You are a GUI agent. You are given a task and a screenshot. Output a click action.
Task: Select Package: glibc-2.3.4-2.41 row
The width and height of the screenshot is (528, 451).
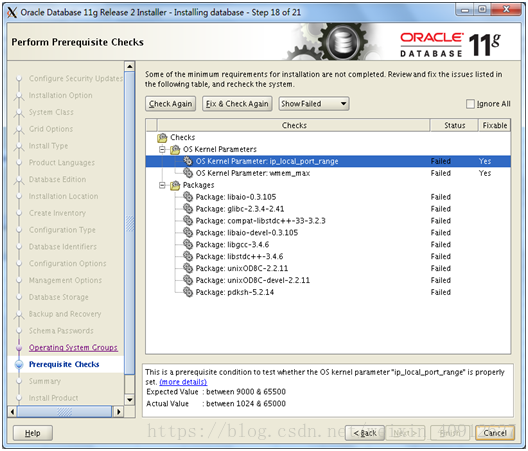(x=328, y=209)
